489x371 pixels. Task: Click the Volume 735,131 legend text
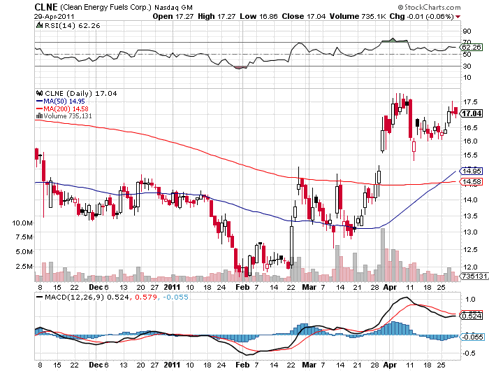point(68,116)
